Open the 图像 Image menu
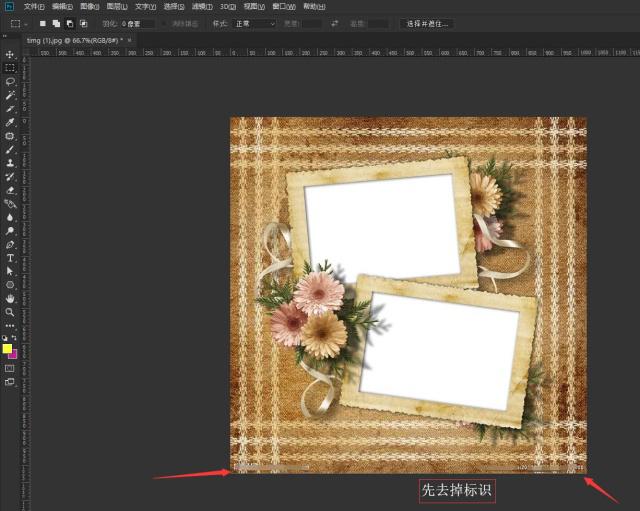 pos(90,7)
